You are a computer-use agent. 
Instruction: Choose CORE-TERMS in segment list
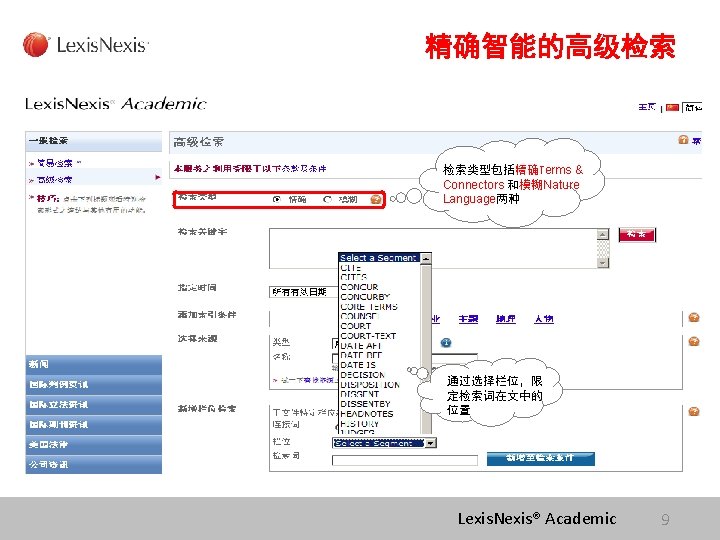pyautogui.click(x=369, y=306)
